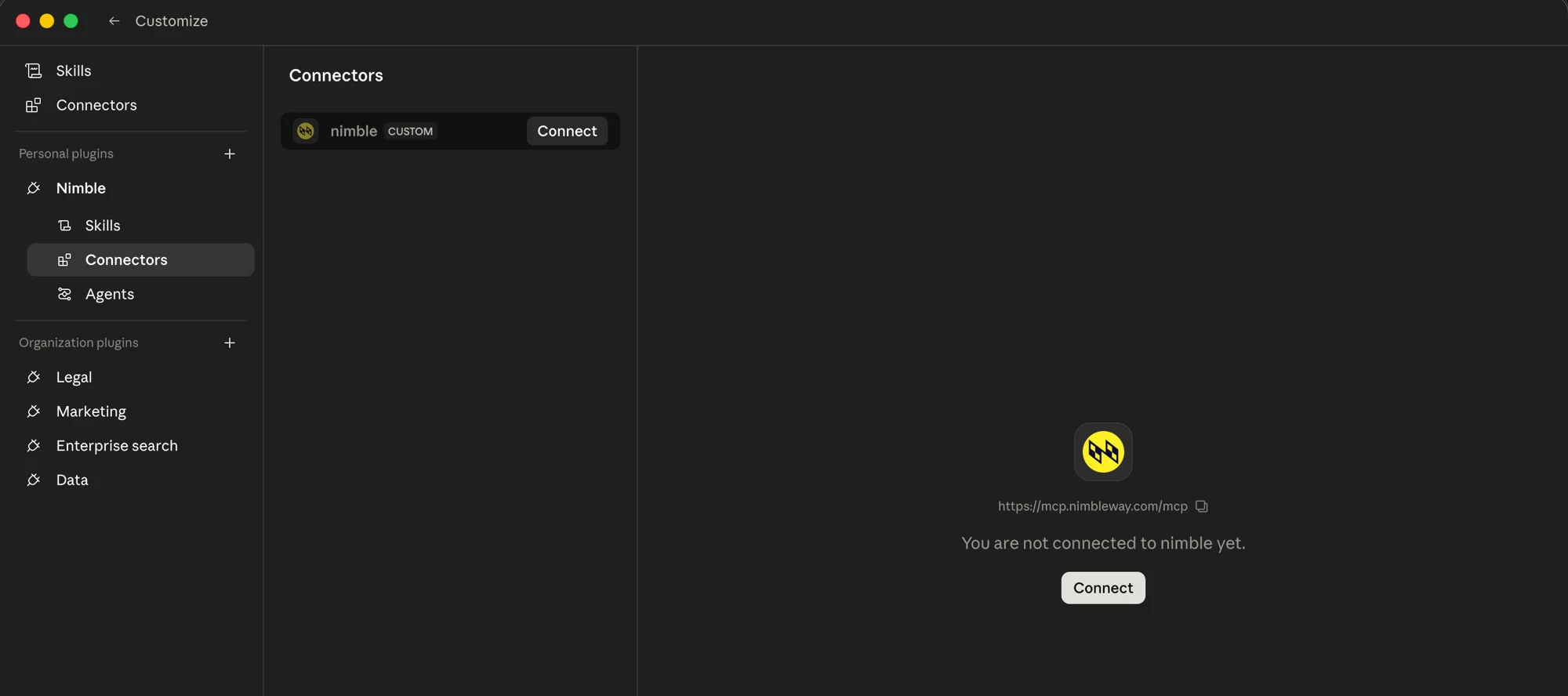Viewport: 1568px width, 696px height.
Task: Click the Skills icon under Nimble
Action: 64,226
